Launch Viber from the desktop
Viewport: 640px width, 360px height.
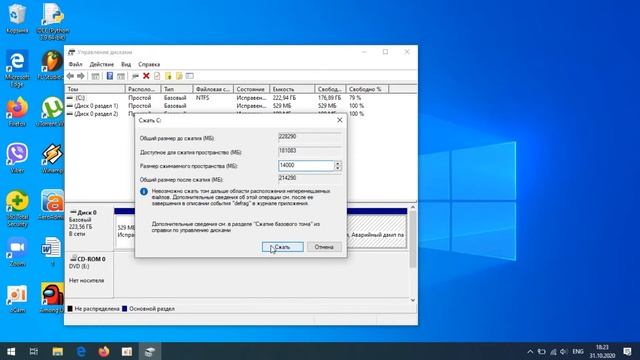17,158
